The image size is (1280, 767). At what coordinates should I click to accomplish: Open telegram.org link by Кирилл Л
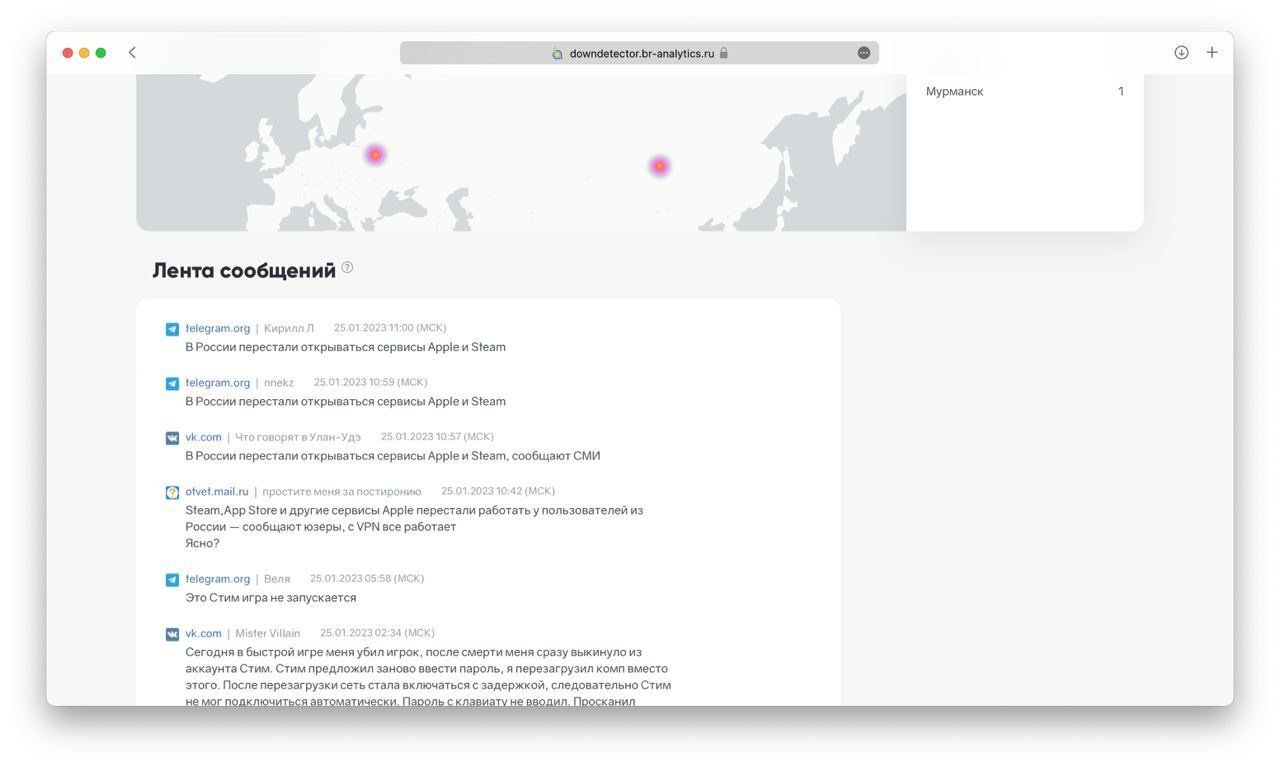[218, 328]
